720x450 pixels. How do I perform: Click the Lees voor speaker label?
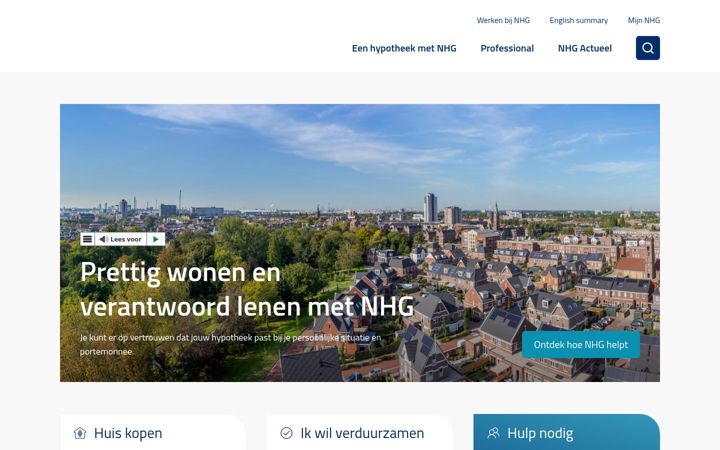121,239
